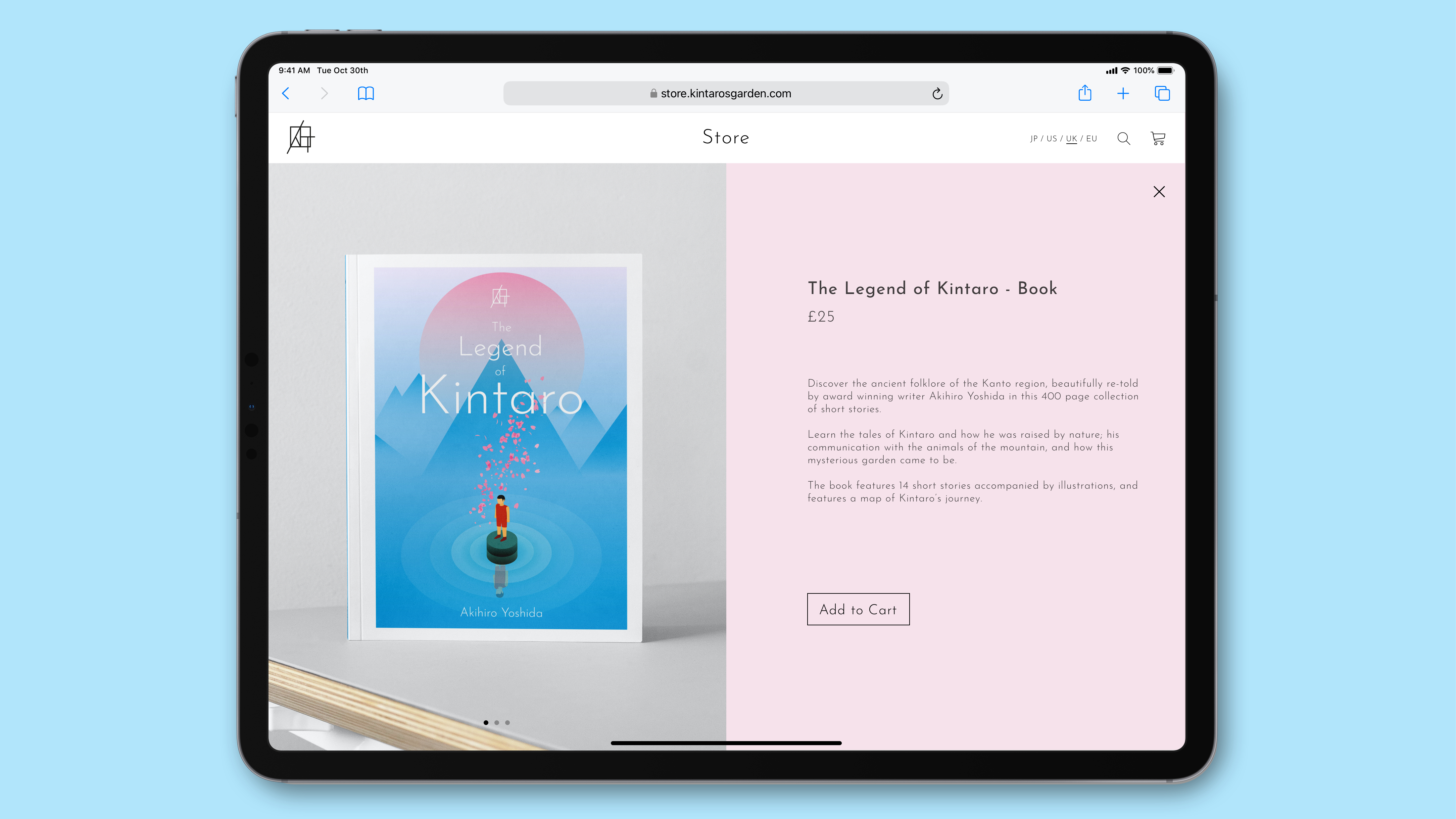Click the Store header title
Screen dimensions: 1456x819
(726, 137)
